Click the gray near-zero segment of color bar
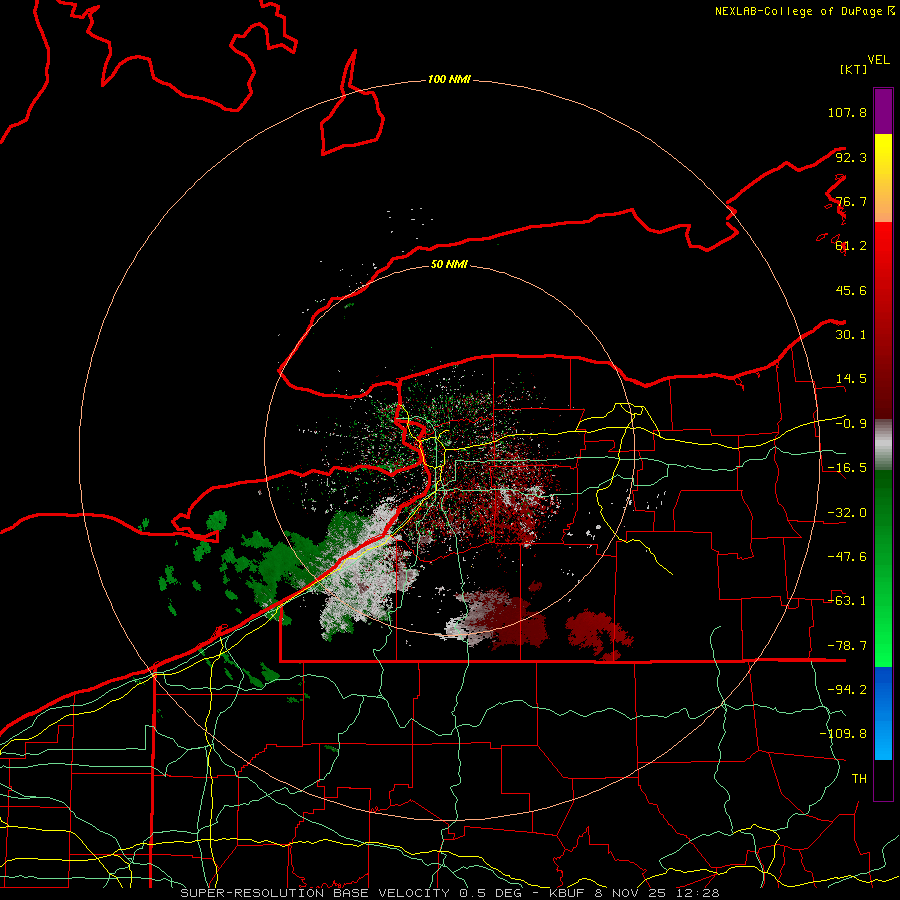The height and width of the screenshot is (900, 900). click(x=883, y=445)
